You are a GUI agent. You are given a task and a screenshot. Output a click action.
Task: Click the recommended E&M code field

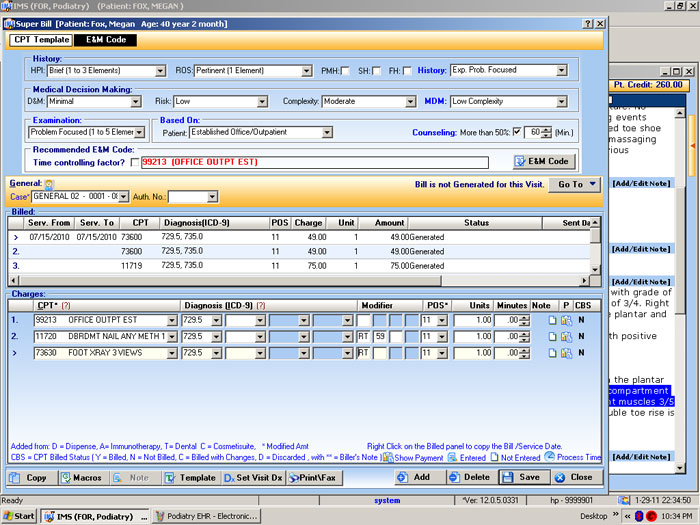pos(315,162)
